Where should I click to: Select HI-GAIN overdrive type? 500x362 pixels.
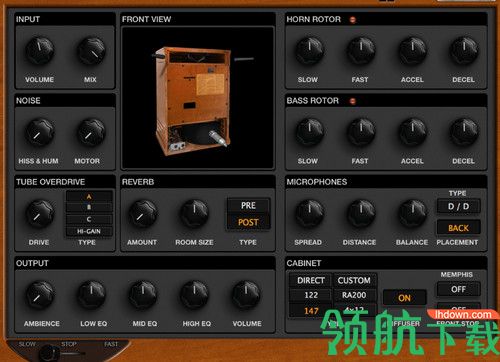(89, 231)
